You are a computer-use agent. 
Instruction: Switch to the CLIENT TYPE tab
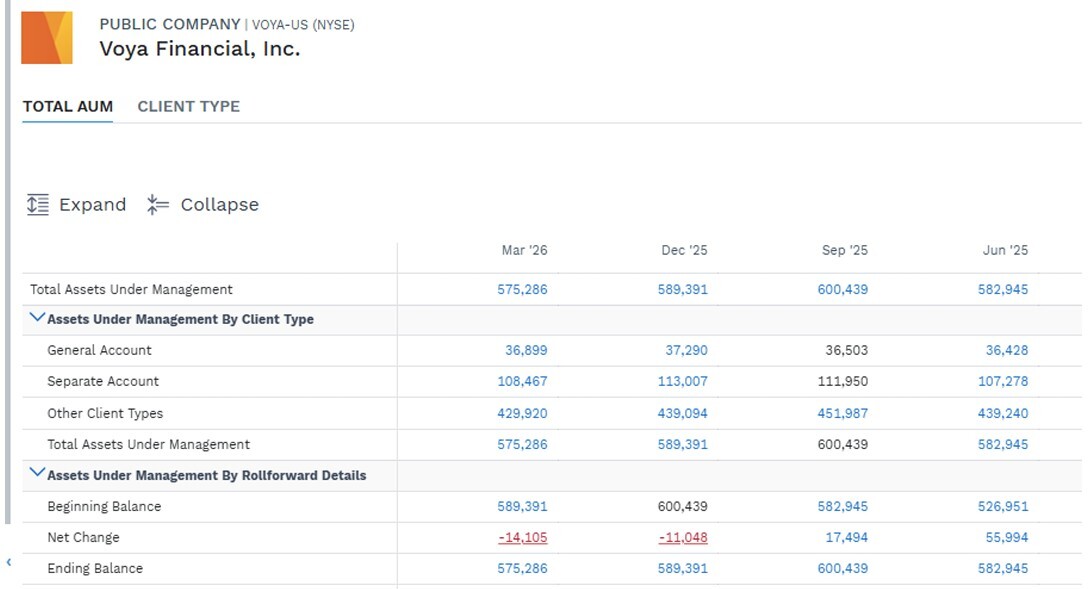tap(188, 106)
